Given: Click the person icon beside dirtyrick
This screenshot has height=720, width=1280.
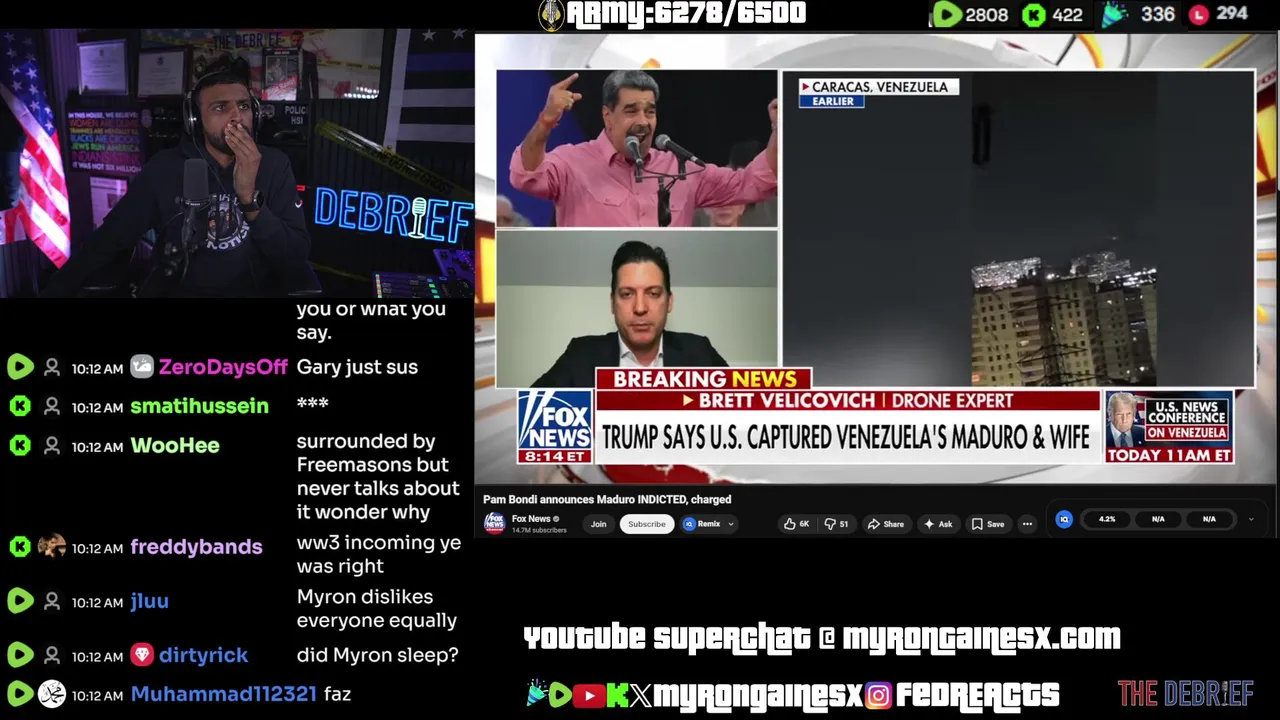Looking at the screenshot, I should (x=52, y=656).
